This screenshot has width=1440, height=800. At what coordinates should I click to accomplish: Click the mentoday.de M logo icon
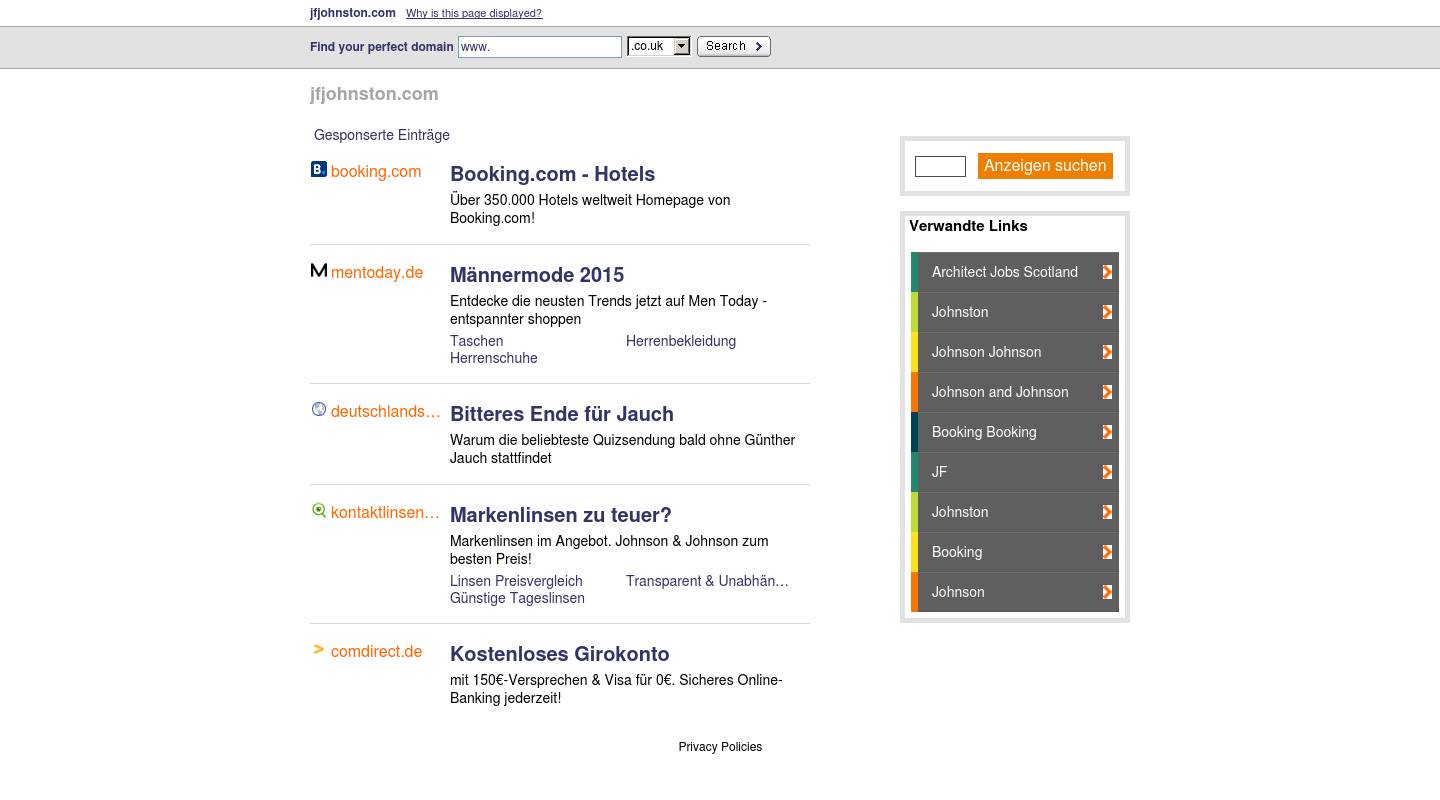pos(319,270)
